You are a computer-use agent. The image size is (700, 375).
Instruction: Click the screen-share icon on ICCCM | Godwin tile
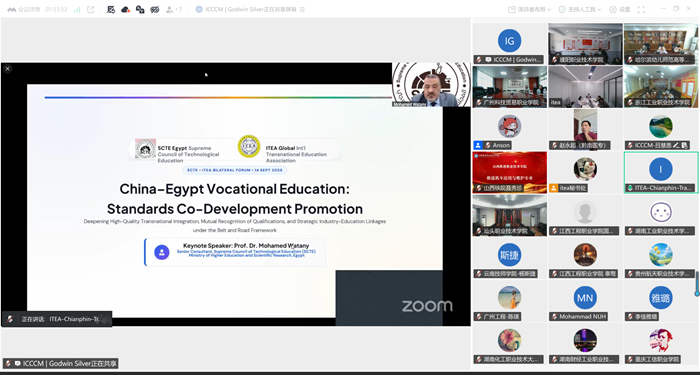coord(488,59)
